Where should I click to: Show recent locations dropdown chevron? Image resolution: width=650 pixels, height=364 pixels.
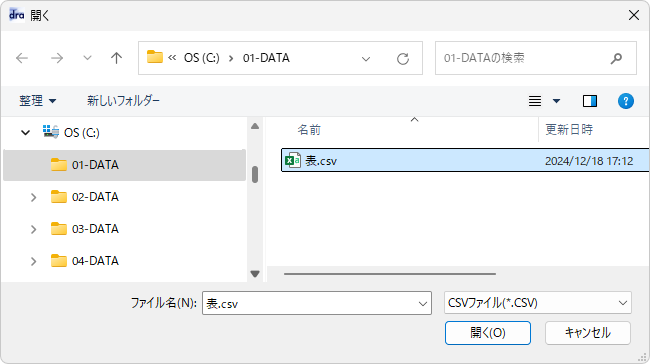(87, 58)
